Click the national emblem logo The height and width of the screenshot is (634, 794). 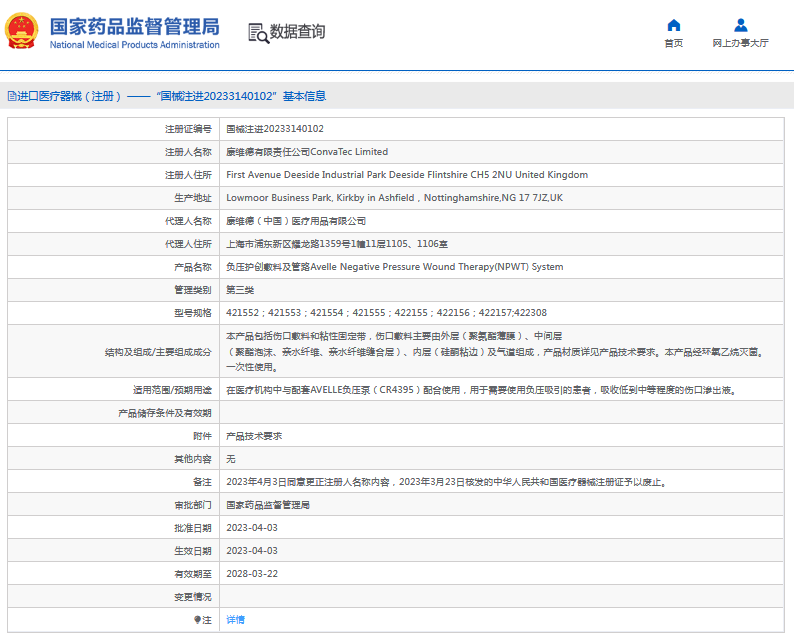(21, 31)
